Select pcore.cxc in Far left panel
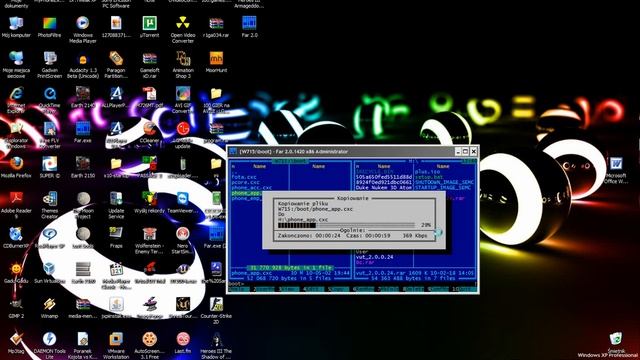 [246, 182]
